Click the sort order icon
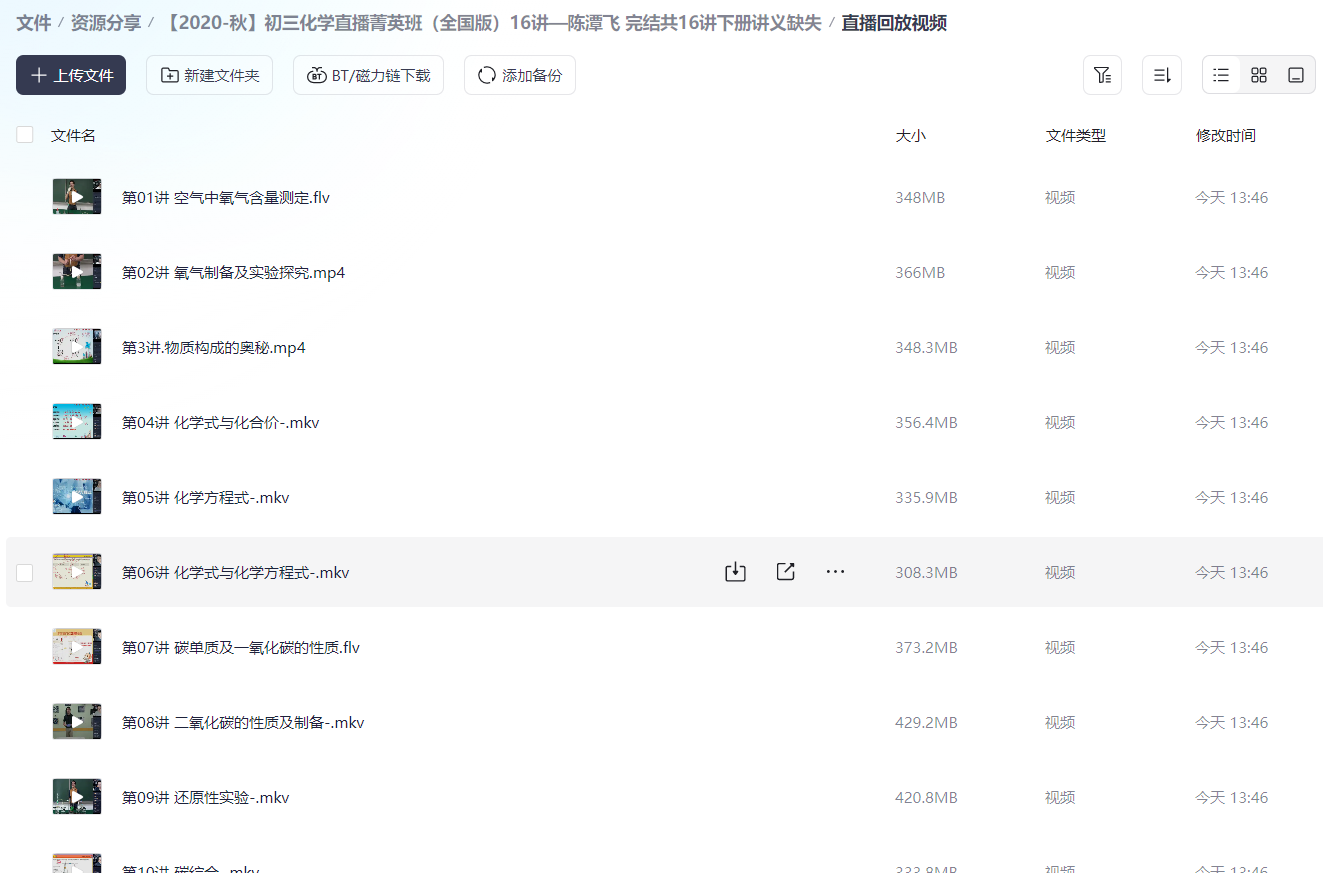 click(1161, 74)
